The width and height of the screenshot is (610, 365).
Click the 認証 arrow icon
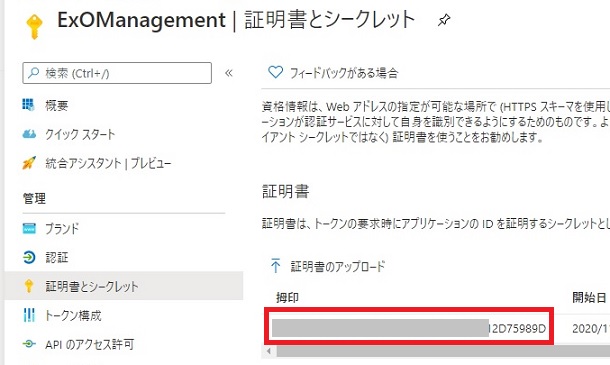[29, 257]
